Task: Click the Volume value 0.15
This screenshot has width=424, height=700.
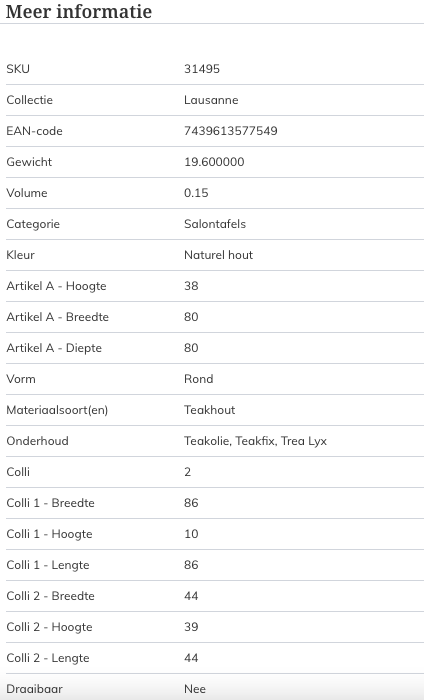Action: point(196,193)
